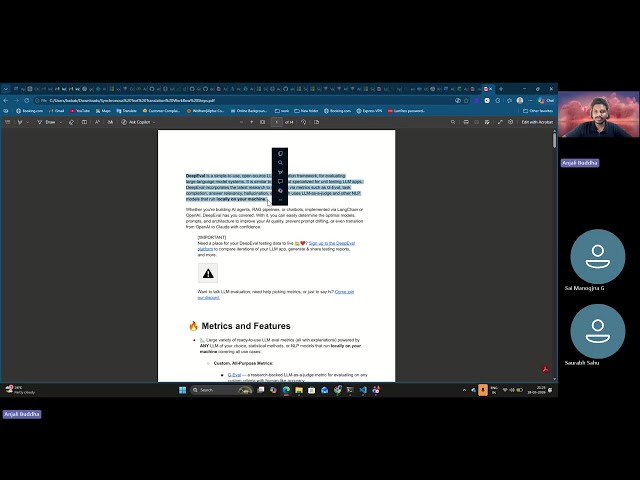
Task: Search the selected text via floating toolbar
Action: pyautogui.click(x=280, y=162)
